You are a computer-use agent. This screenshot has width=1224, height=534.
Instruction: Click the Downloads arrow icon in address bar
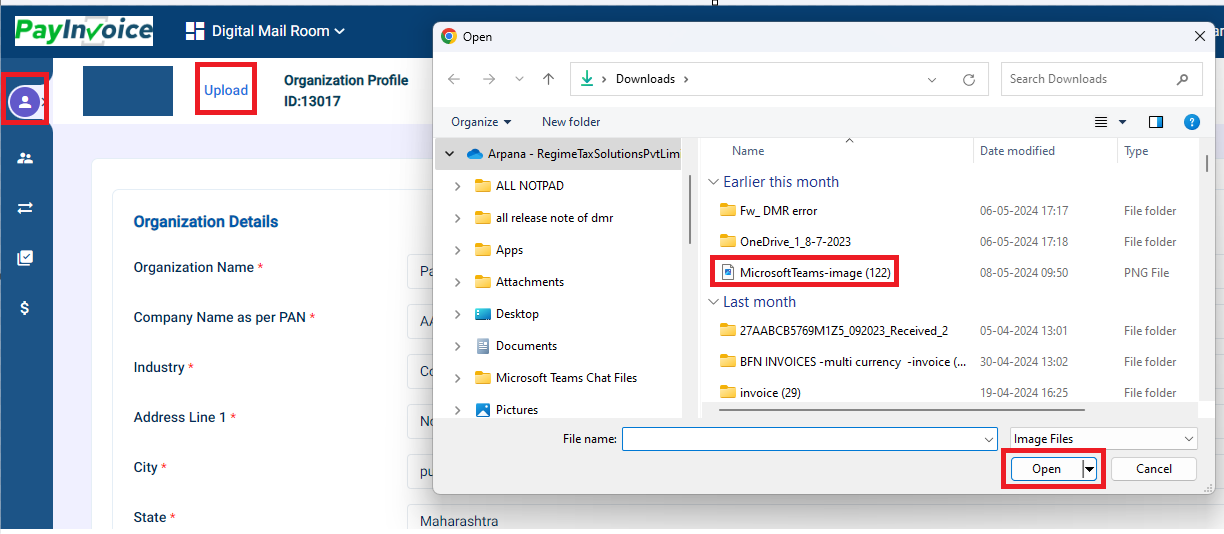point(587,79)
